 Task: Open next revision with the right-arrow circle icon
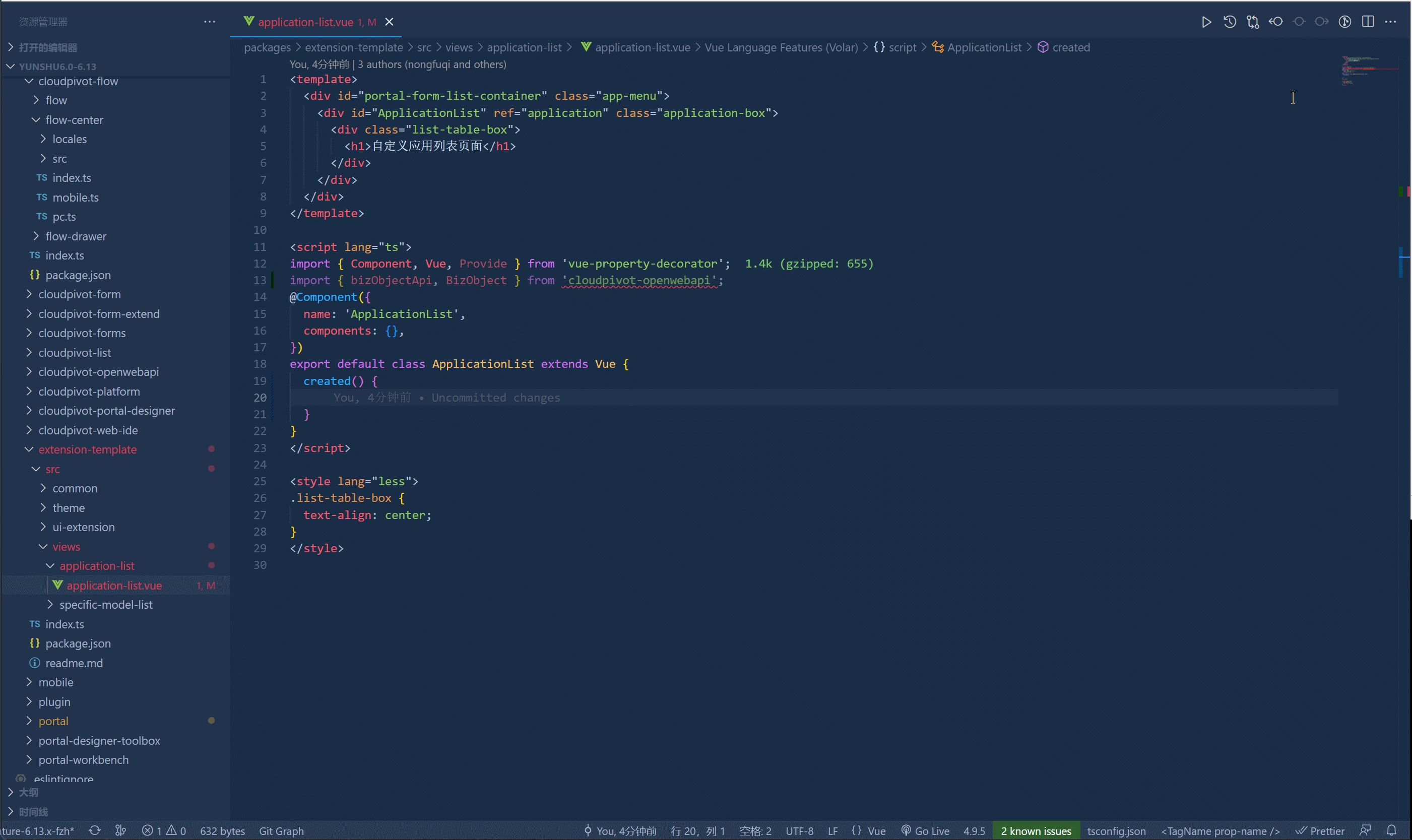(x=1321, y=22)
